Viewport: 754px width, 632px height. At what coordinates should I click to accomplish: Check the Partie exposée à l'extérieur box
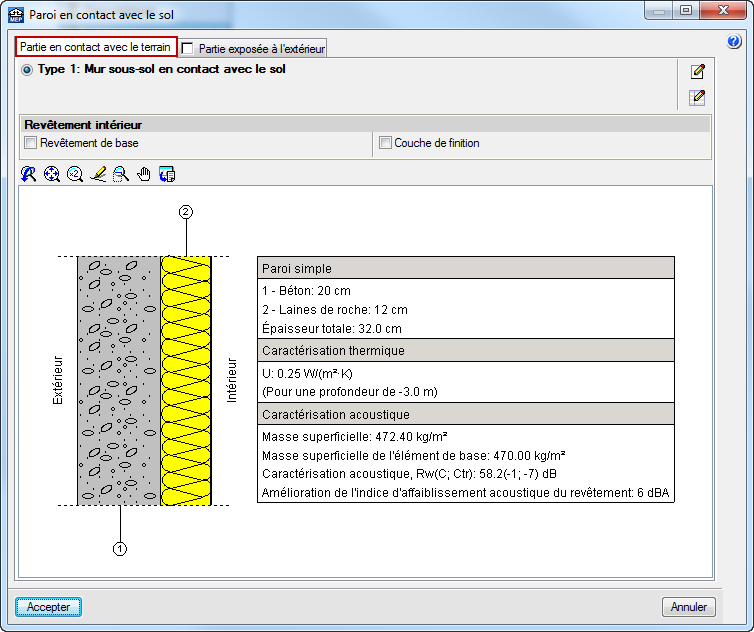coord(188,49)
